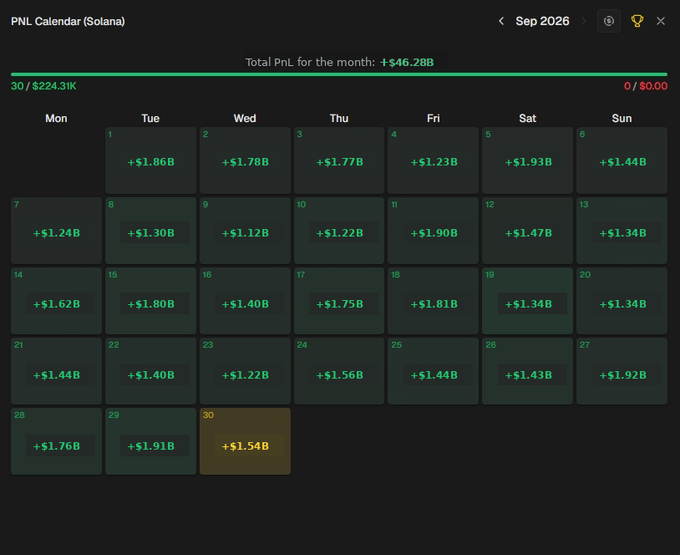Select day 9 with +$1.12B
Image resolution: width=680 pixels, height=555 pixels.
point(245,231)
